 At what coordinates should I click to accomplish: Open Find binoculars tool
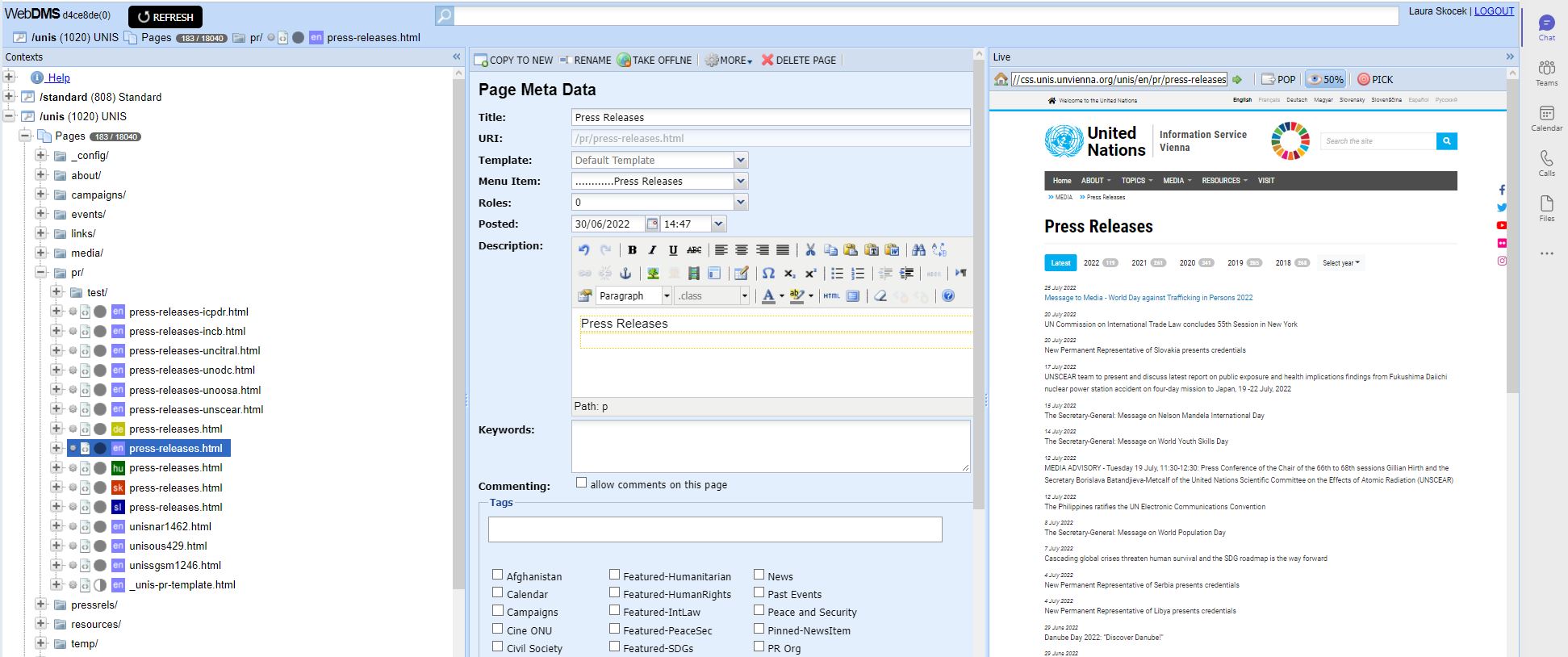click(919, 250)
